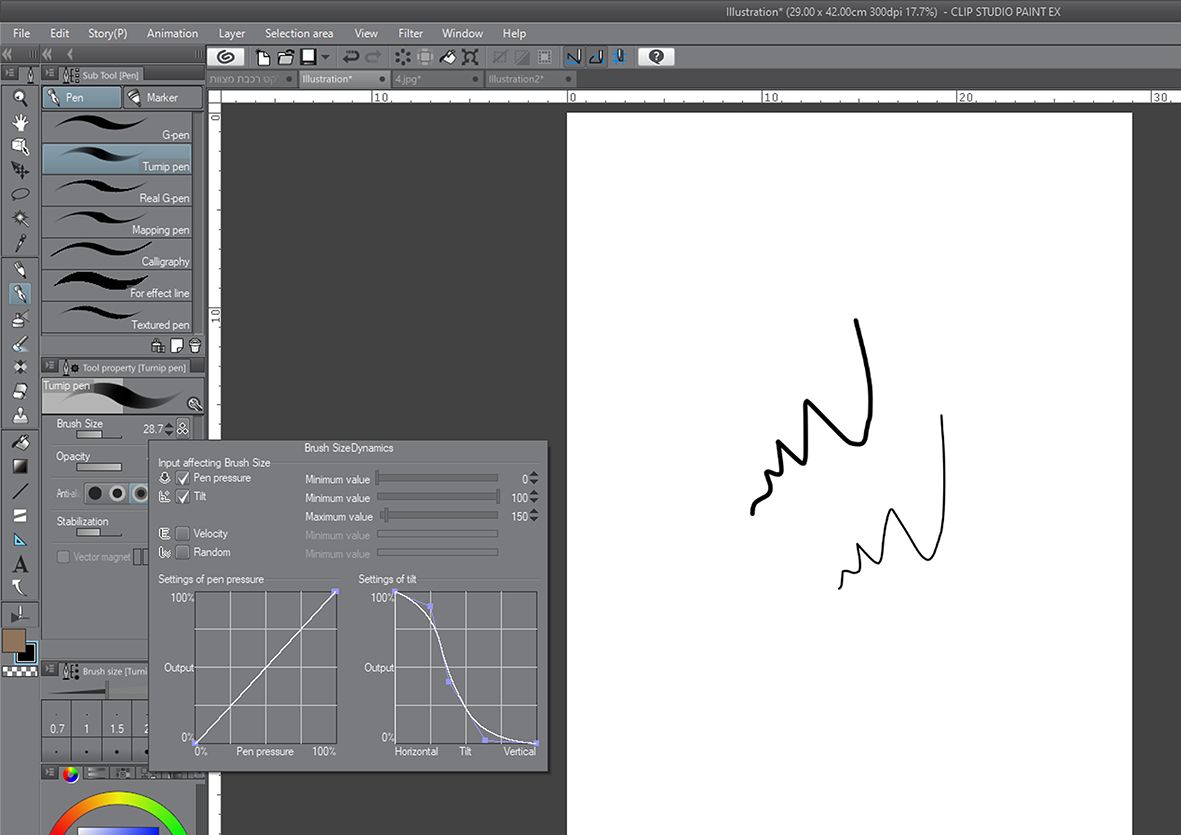
Task: Adjust Brush Size 28.7 stepper arrows
Action: point(169,428)
